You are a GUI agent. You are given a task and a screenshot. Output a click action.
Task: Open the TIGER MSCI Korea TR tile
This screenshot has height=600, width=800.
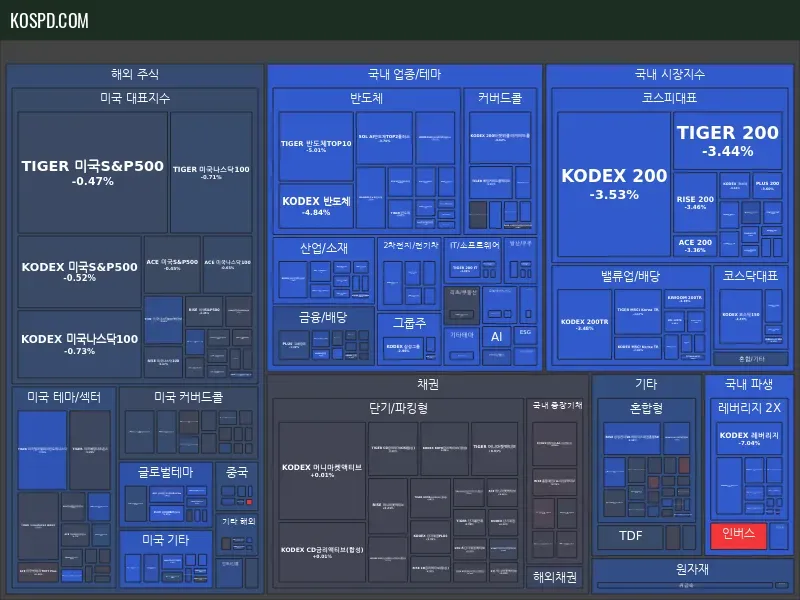(x=638, y=311)
